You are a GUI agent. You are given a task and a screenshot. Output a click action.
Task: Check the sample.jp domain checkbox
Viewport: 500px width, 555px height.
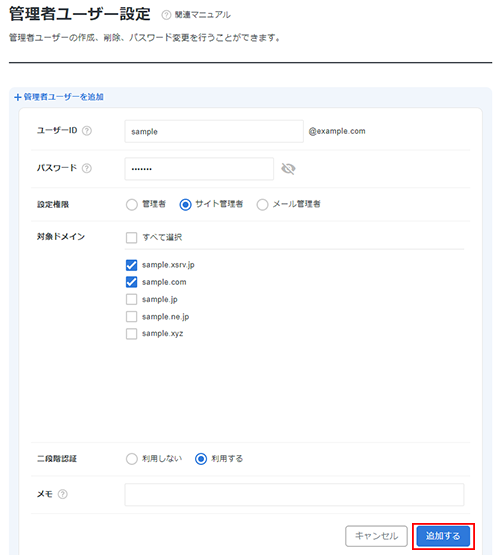tap(131, 299)
